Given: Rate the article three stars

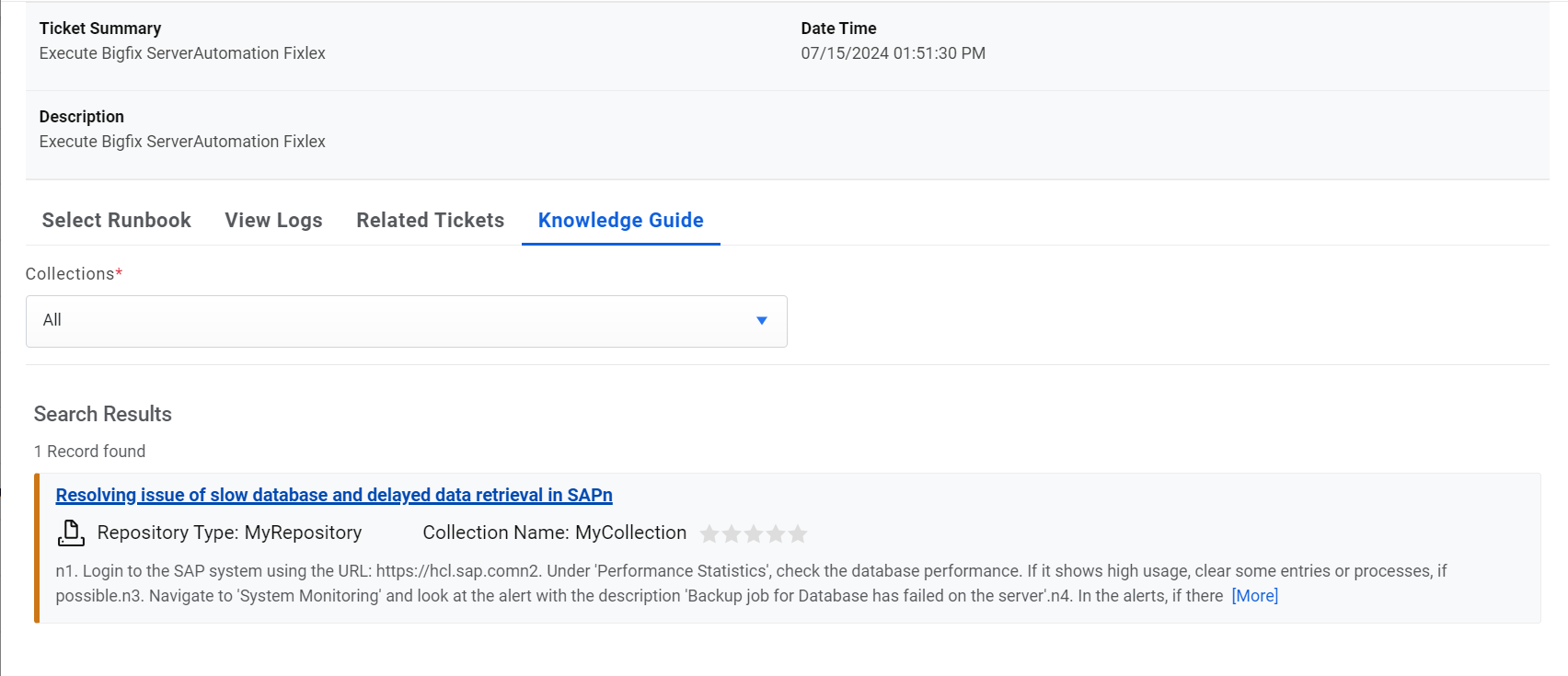Looking at the screenshot, I should tap(754, 533).
